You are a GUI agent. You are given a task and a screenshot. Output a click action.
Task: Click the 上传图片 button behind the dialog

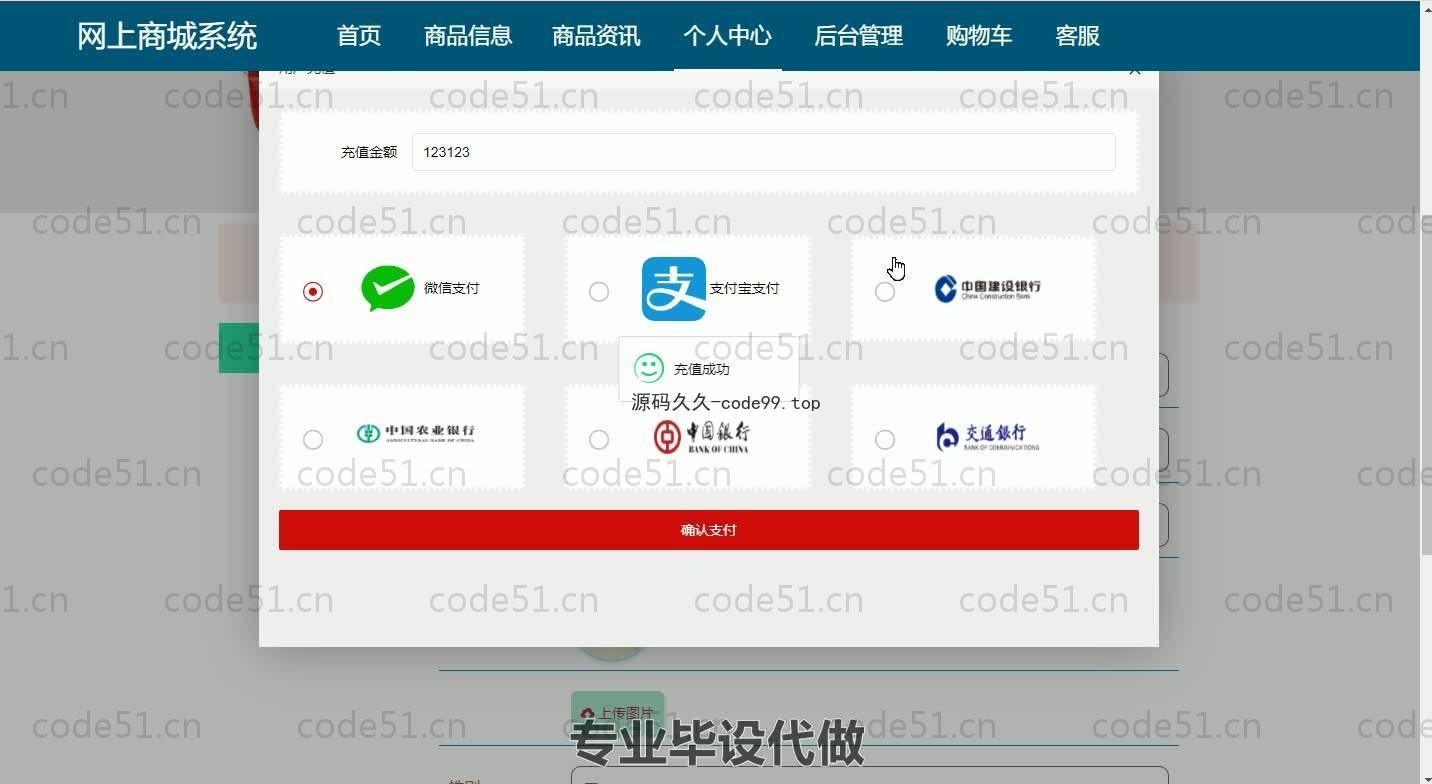point(617,713)
